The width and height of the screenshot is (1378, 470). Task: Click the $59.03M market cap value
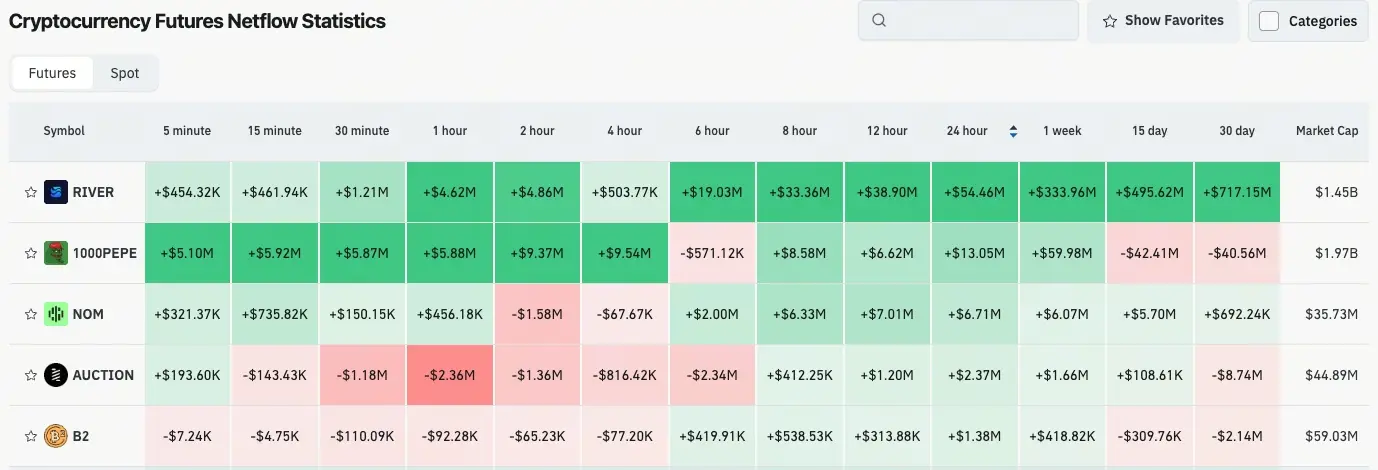pyautogui.click(x=1331, y=436)
